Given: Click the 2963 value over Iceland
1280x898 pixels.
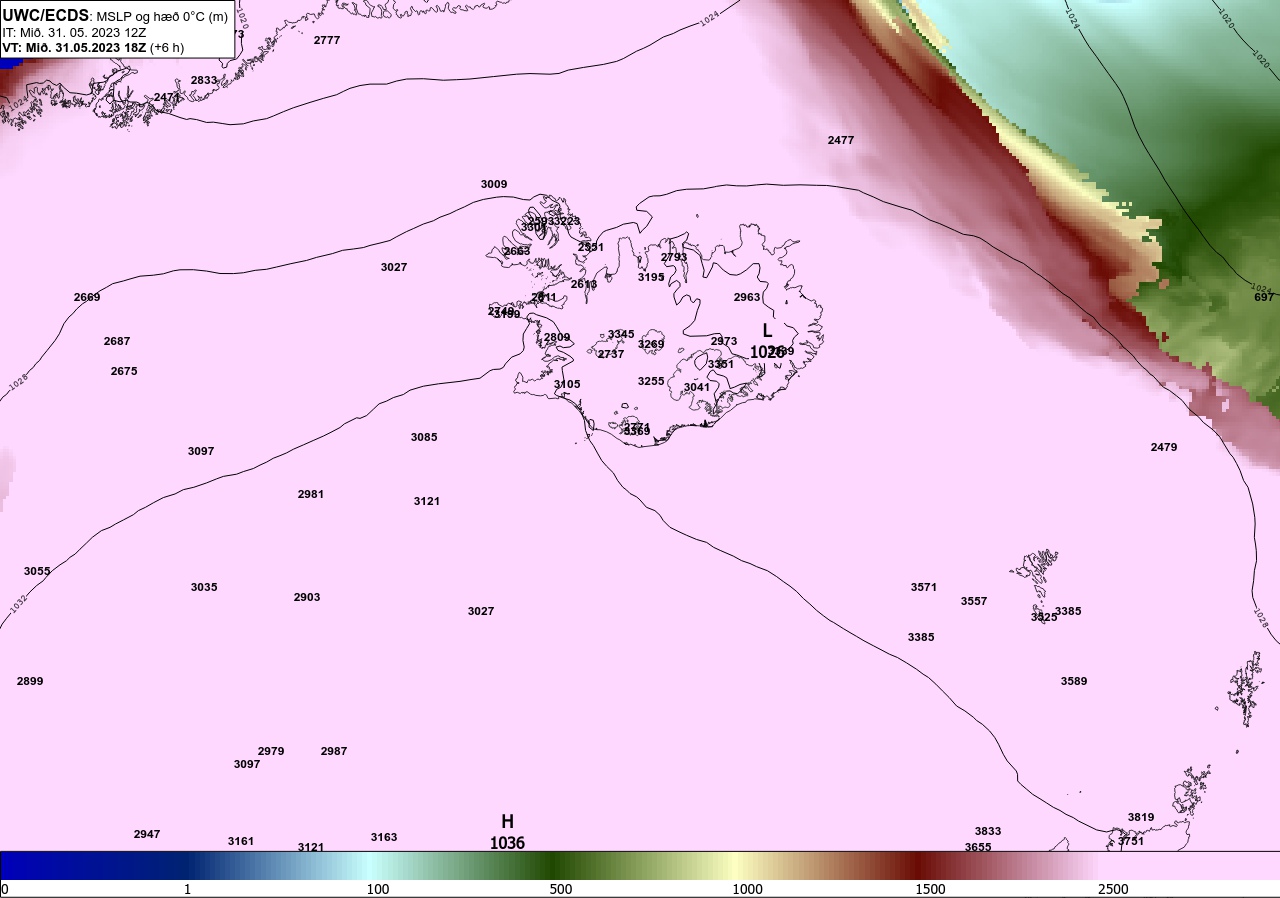Looking at the screenshot, I should point(747,297).
